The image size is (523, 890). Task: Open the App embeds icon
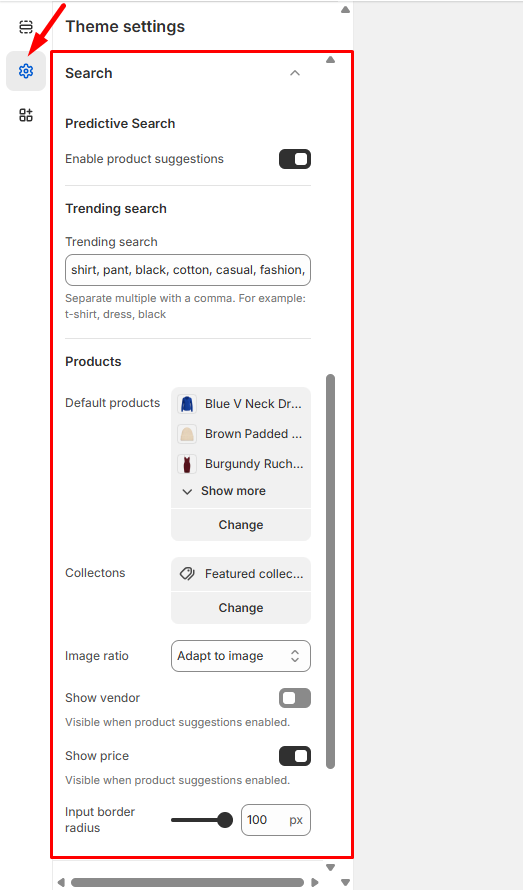click(x=26, y=115)
